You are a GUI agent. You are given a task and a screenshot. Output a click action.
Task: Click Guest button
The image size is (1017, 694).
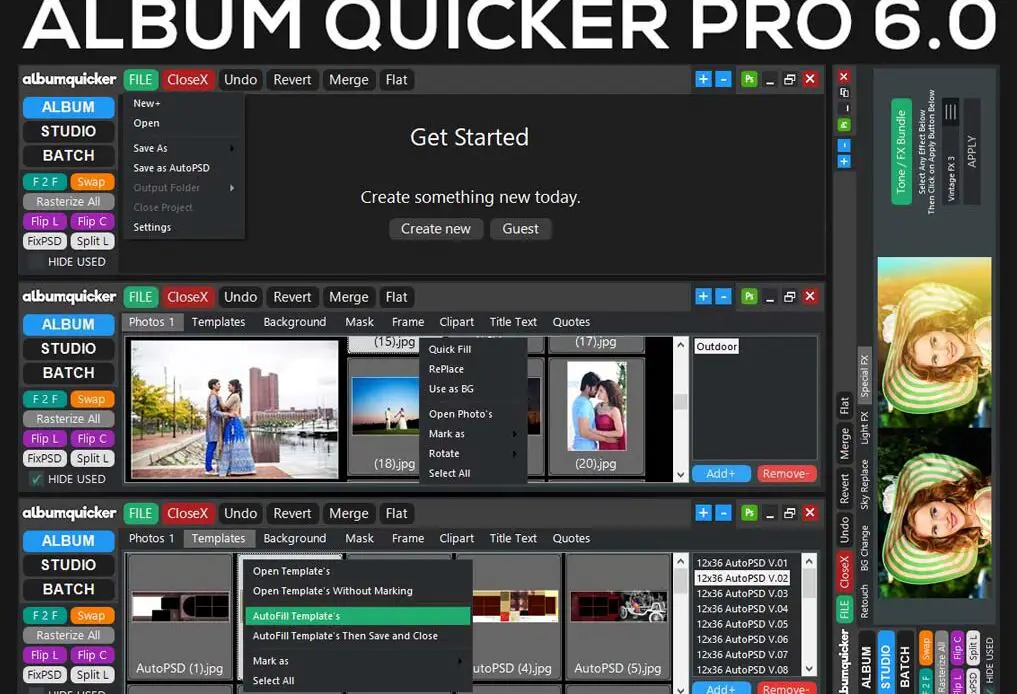pos(520,228)
